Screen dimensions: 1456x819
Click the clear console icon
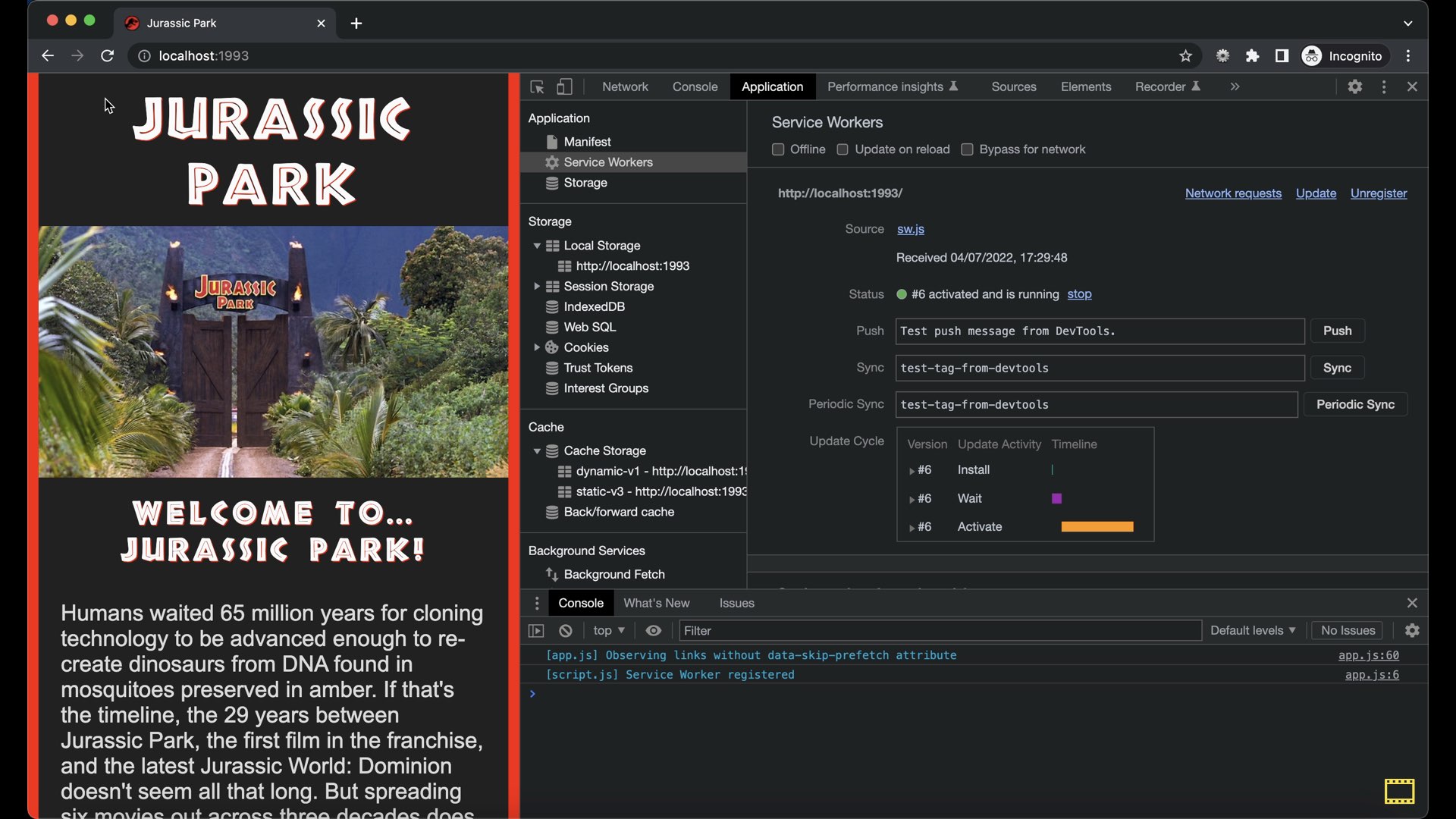click(x=566, y=631)
